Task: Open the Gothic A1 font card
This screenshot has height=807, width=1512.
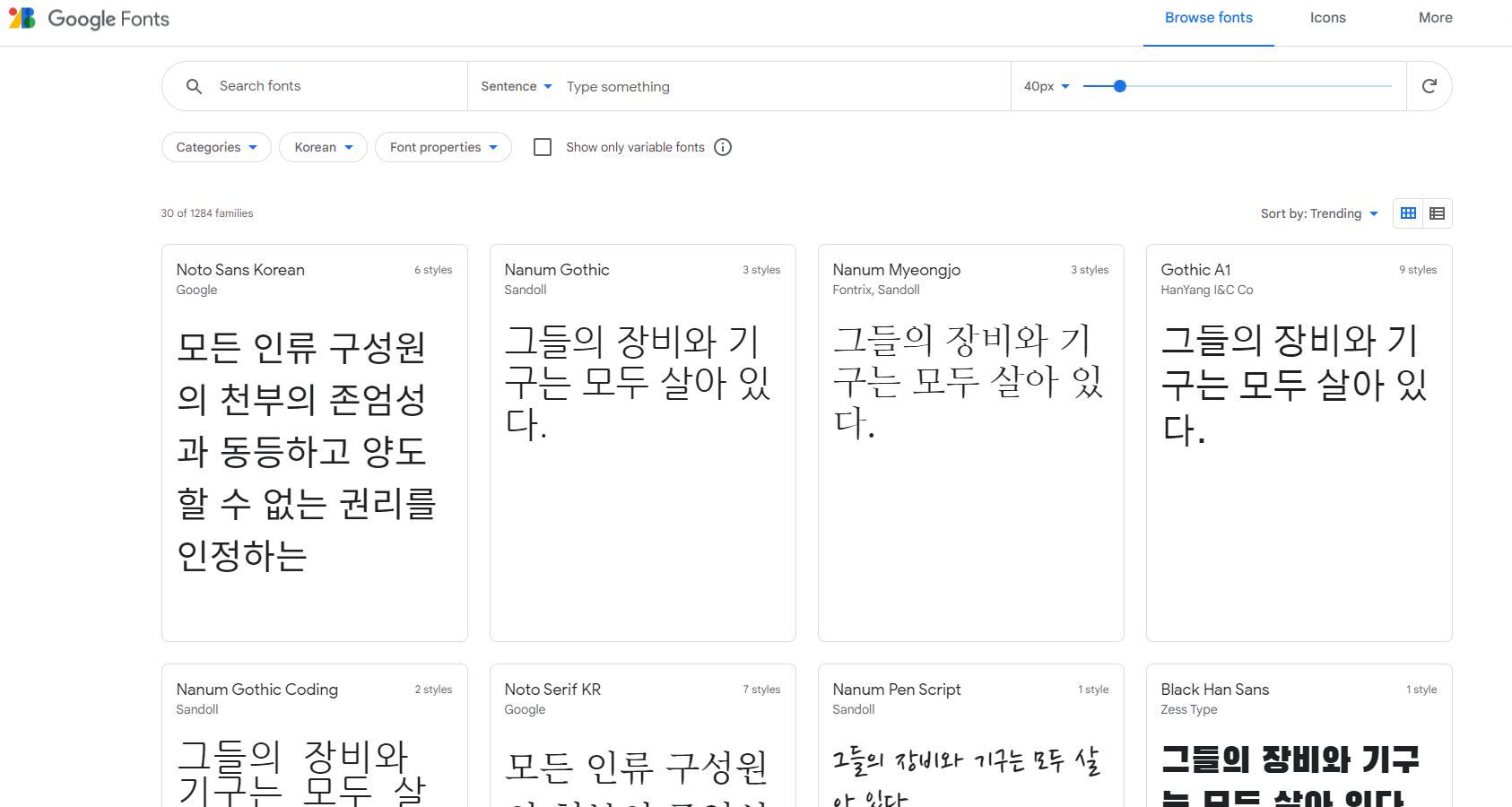Action: coord(1299,443)
